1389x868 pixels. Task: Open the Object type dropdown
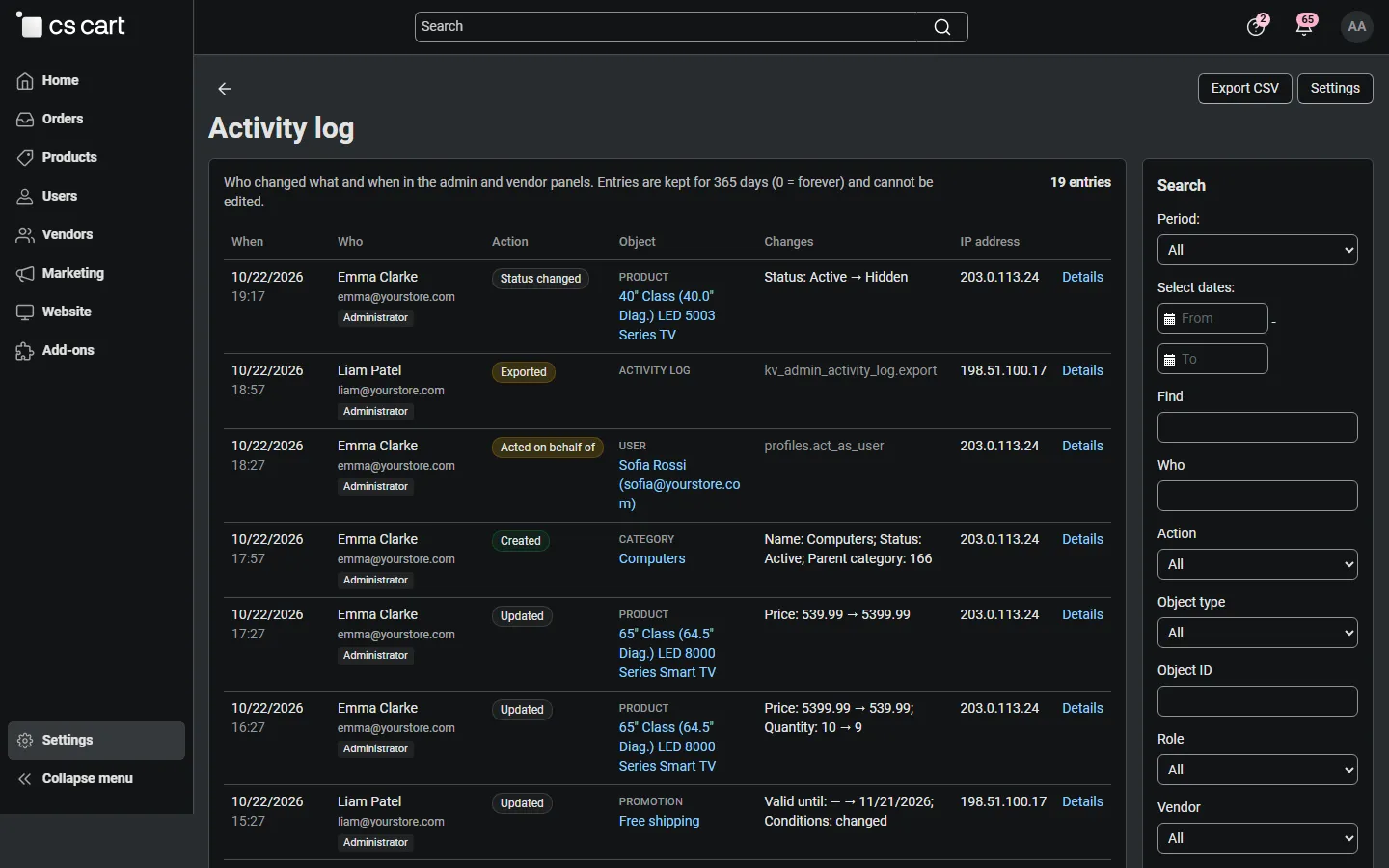1257,633
